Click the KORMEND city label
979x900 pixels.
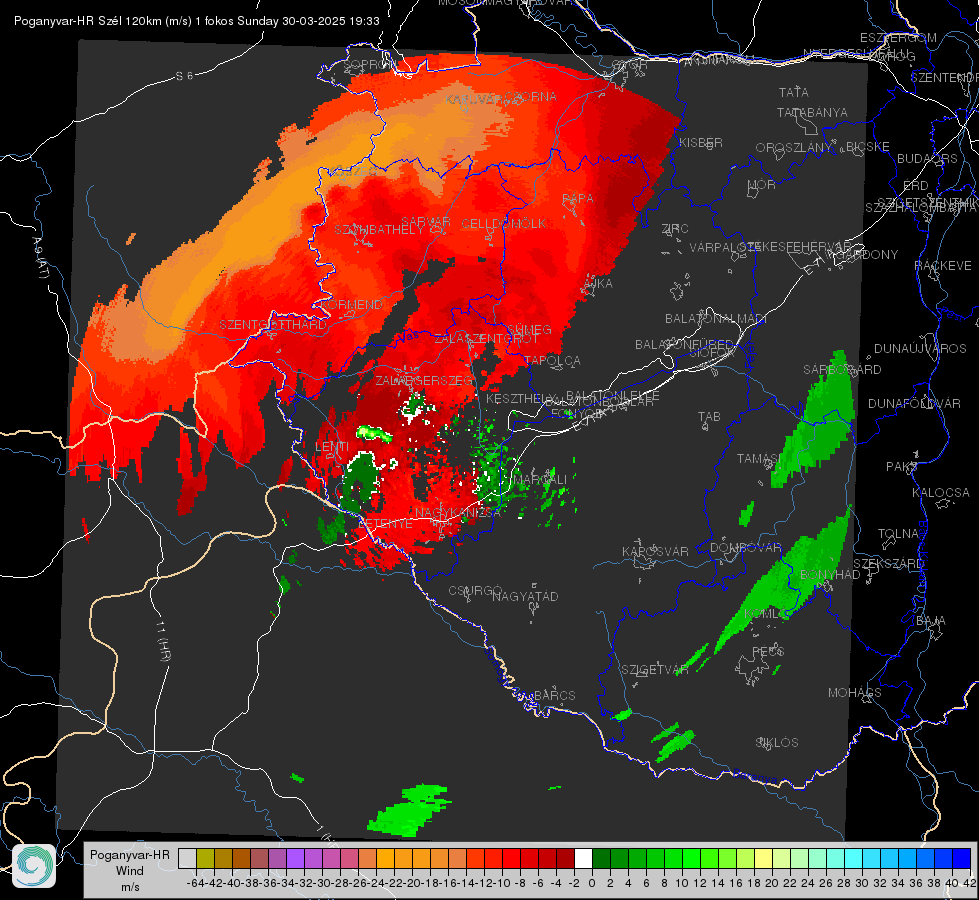click(x=351, y=304)
